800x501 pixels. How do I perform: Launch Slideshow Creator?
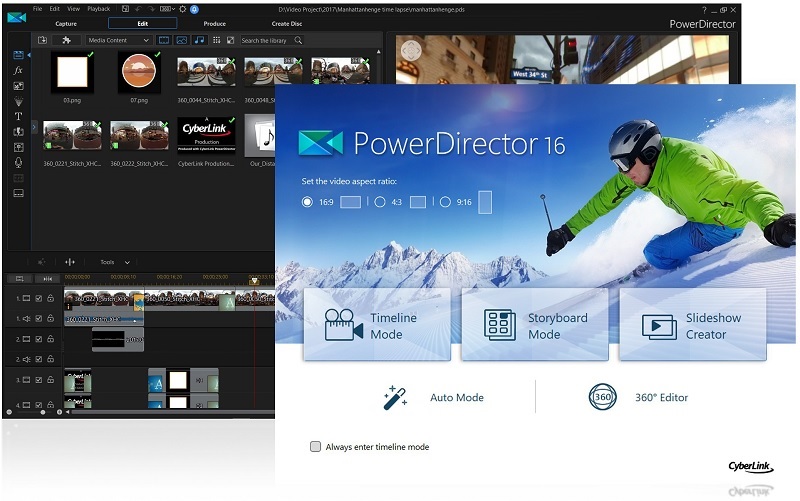coord(692,325)
